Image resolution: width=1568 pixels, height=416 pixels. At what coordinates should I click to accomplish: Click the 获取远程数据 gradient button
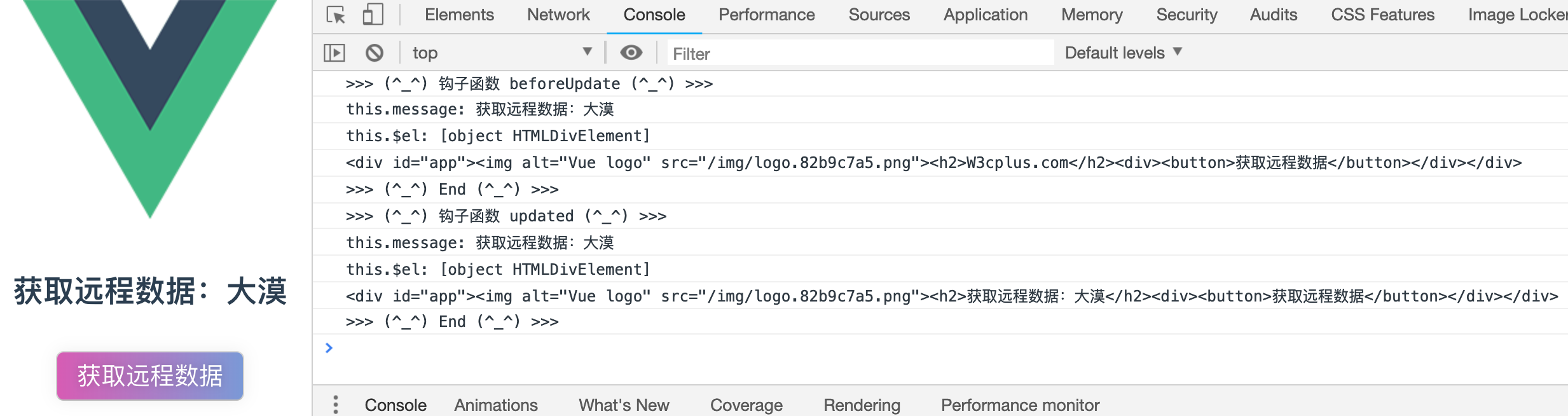[x=150, y=376]
